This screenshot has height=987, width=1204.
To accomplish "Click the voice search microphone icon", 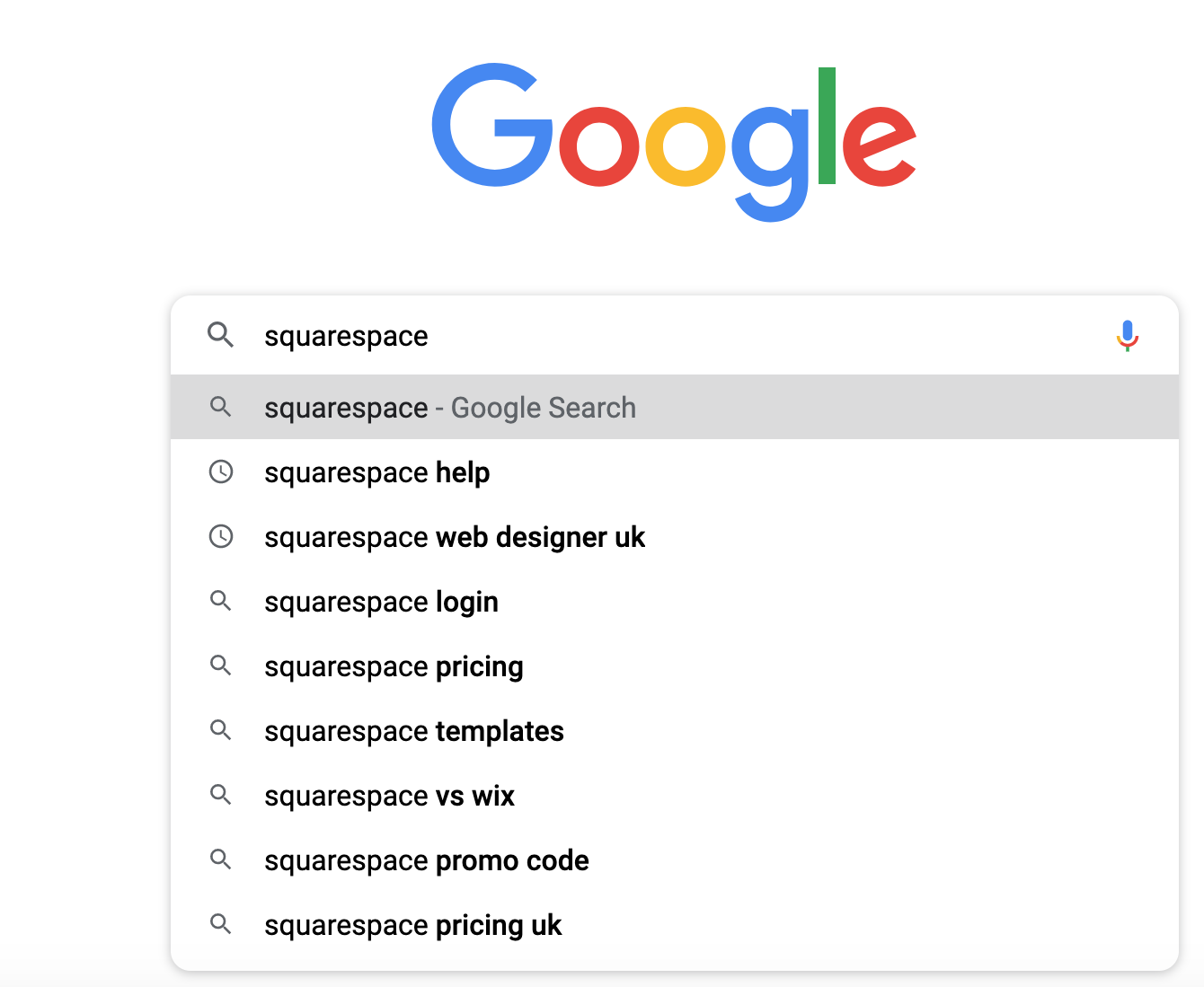I will [1127, 336].
